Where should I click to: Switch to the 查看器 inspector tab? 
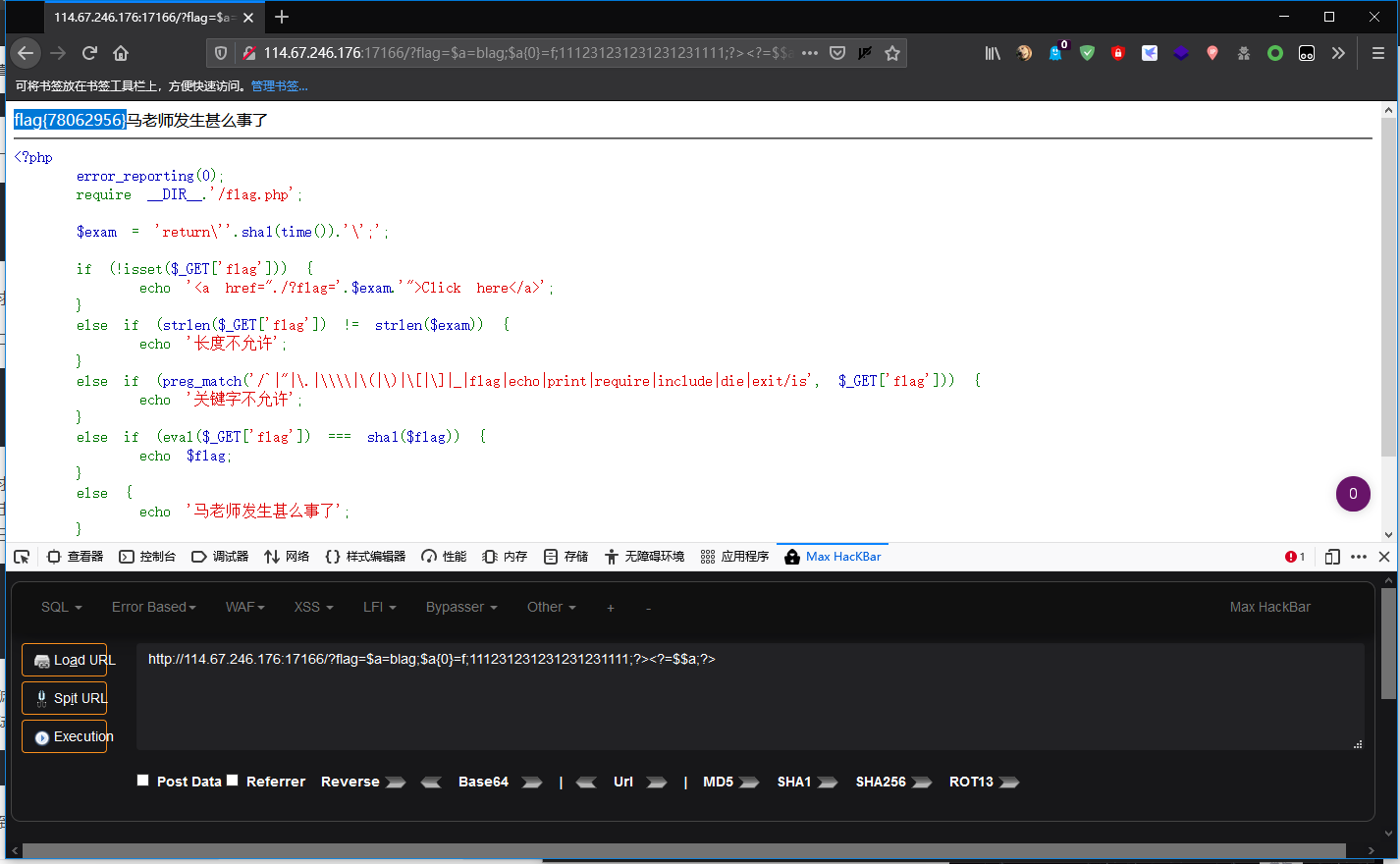(x=76, y=557)
